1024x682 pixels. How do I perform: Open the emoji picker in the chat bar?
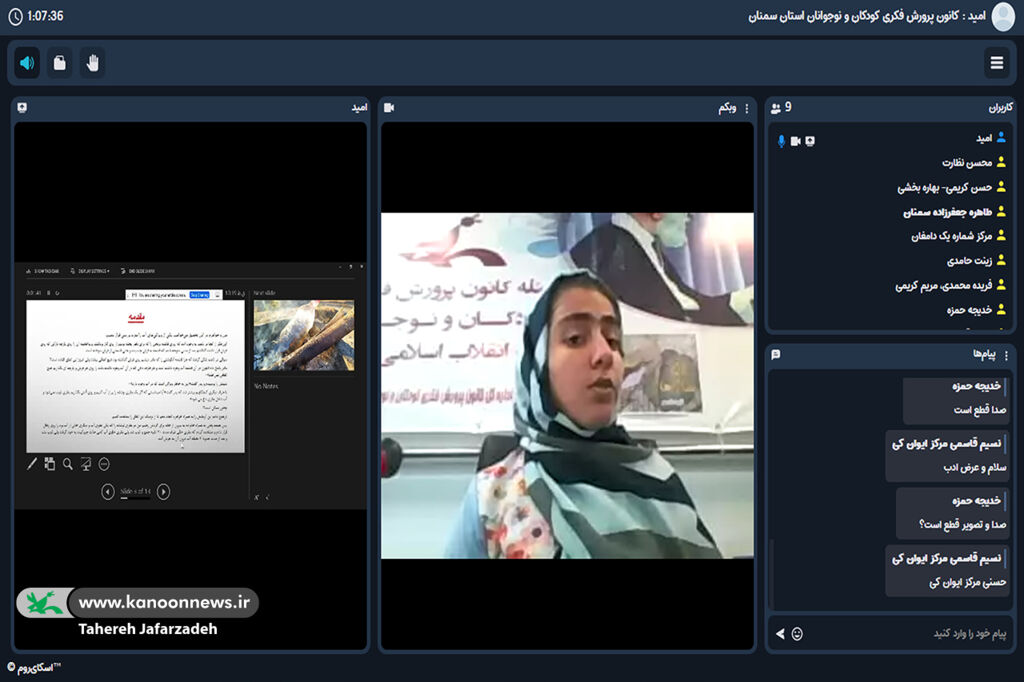pyautogui.click(x=797, y=633)
